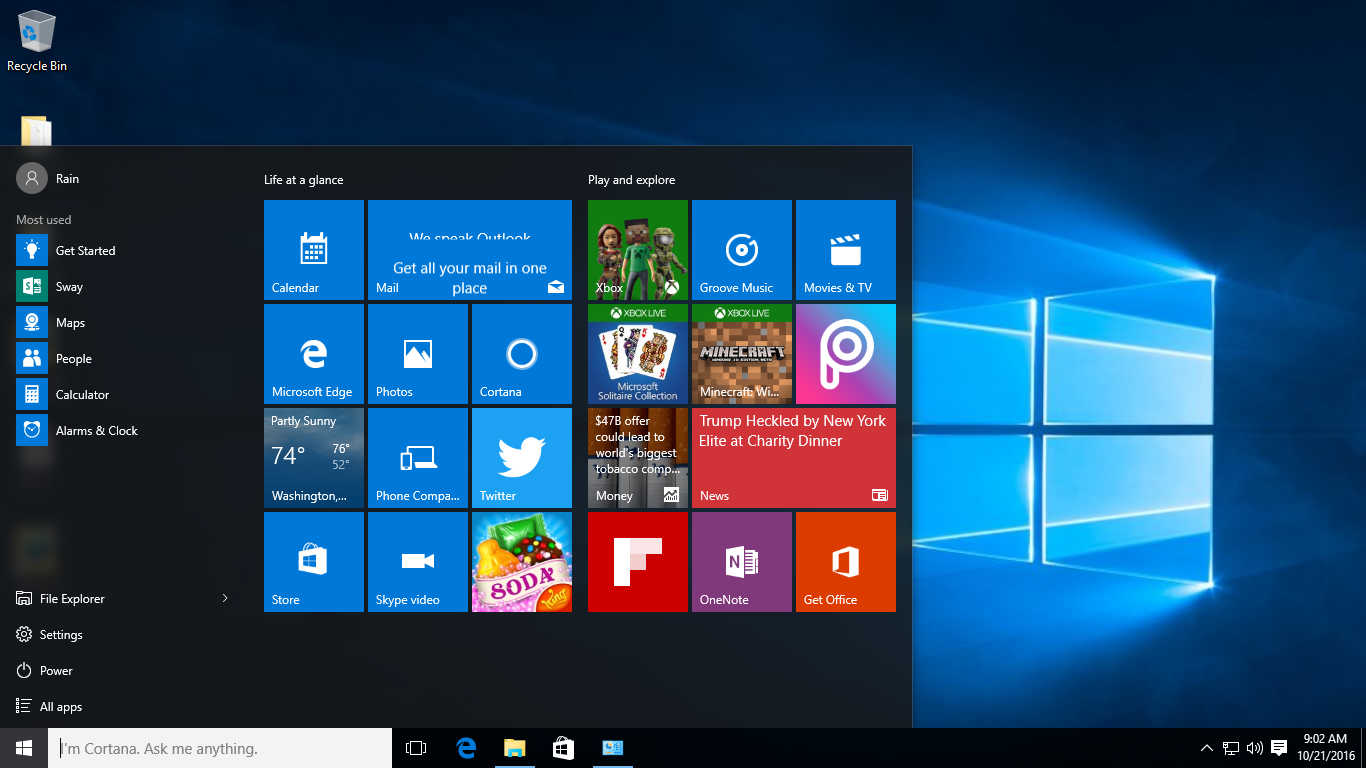Click the network icon in system tray
This screenshot has height=768, width=1366.
coord(1231,748)
